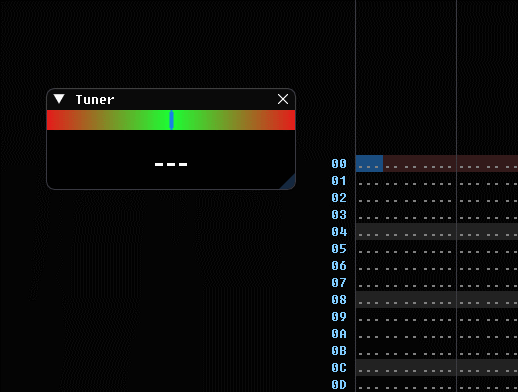Select pattern row number 02
Viewport: 518px width, 392px height.
point(339,198)
